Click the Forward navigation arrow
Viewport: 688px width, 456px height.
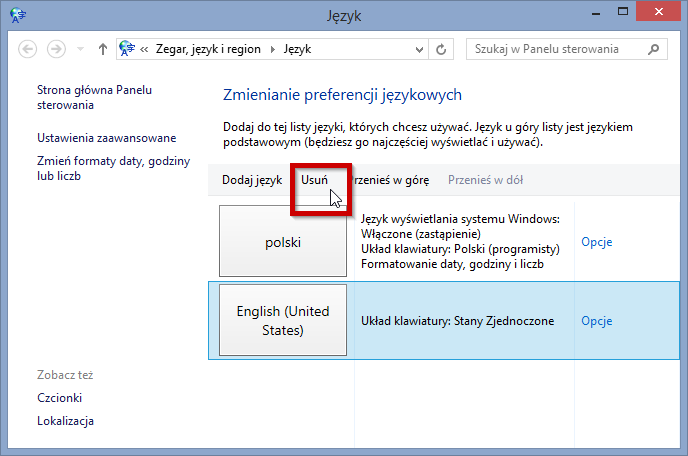tap(56, 49)
